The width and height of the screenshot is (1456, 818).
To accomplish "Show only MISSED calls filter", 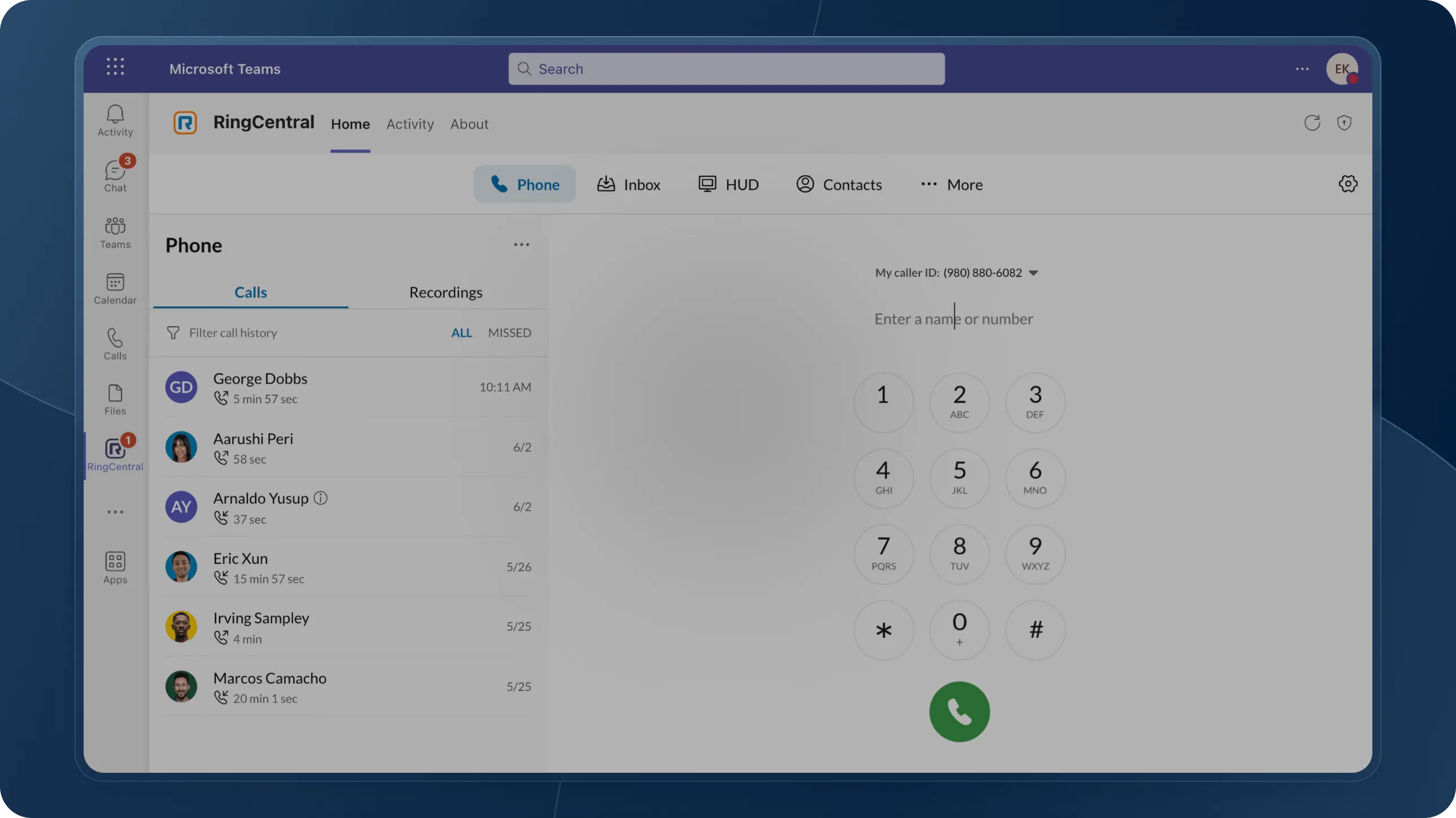I will pos(509,333).
